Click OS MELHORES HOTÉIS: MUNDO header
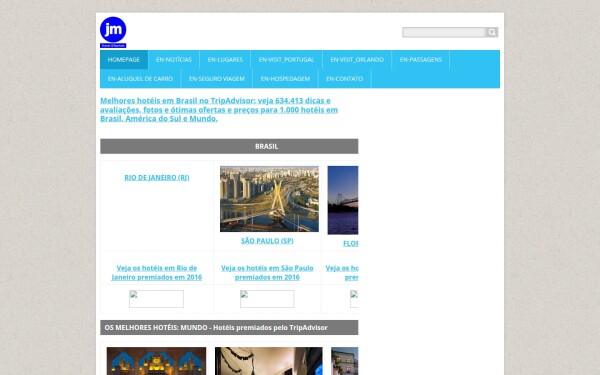The image size is (600, 375). [x=229, y=328]
